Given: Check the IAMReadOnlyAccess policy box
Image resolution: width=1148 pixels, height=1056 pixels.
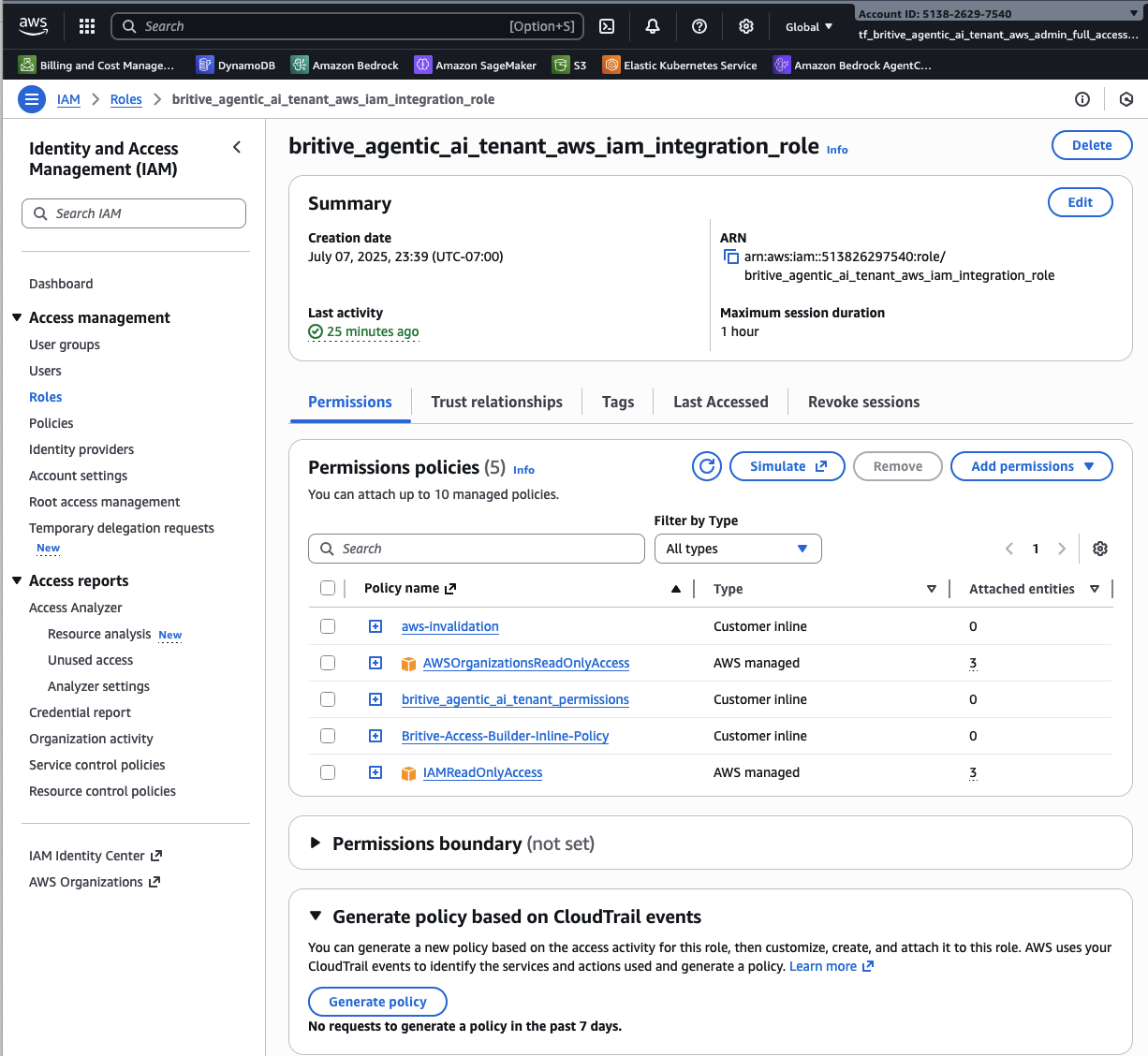Looking at the screenshot, I should 328,772.
